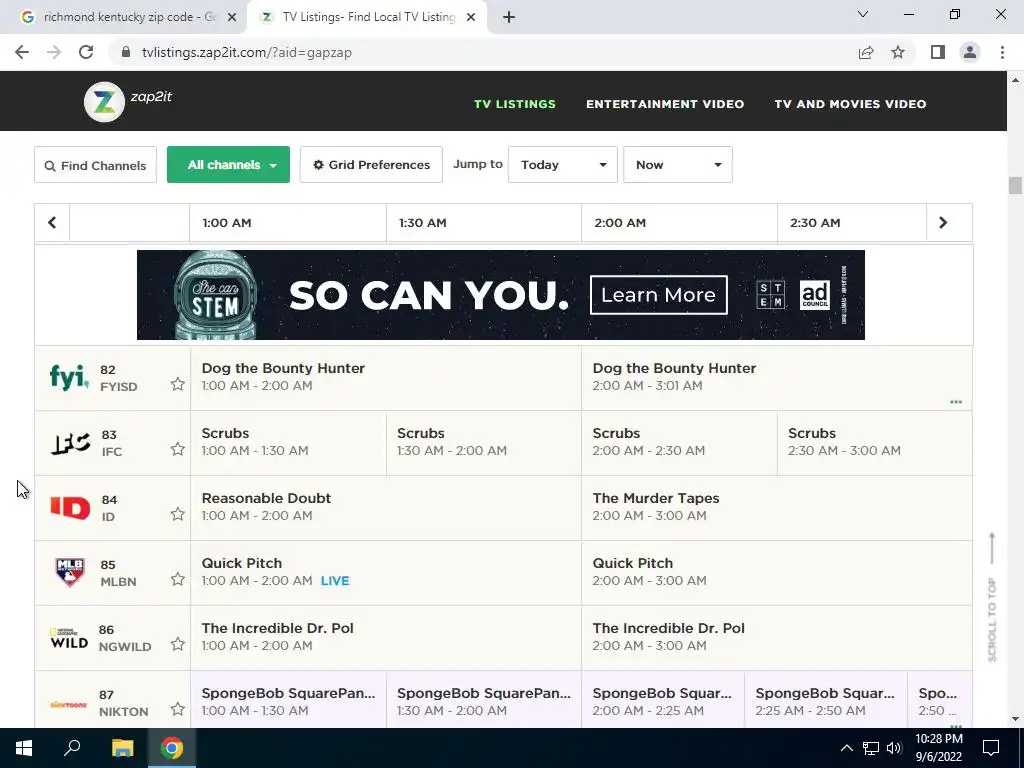This screenshot has width=1024, height=768.
Task: Click the 2:00 AM time column header
Action: (x=679, y=223)
